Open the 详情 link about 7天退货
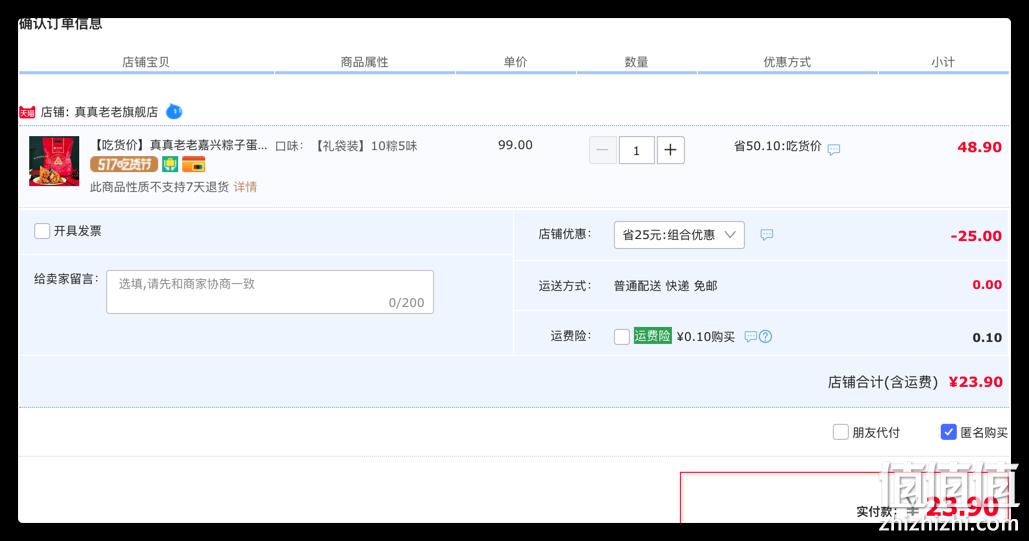This screenshot has height=541, width=1029. (x=245, y=187)
